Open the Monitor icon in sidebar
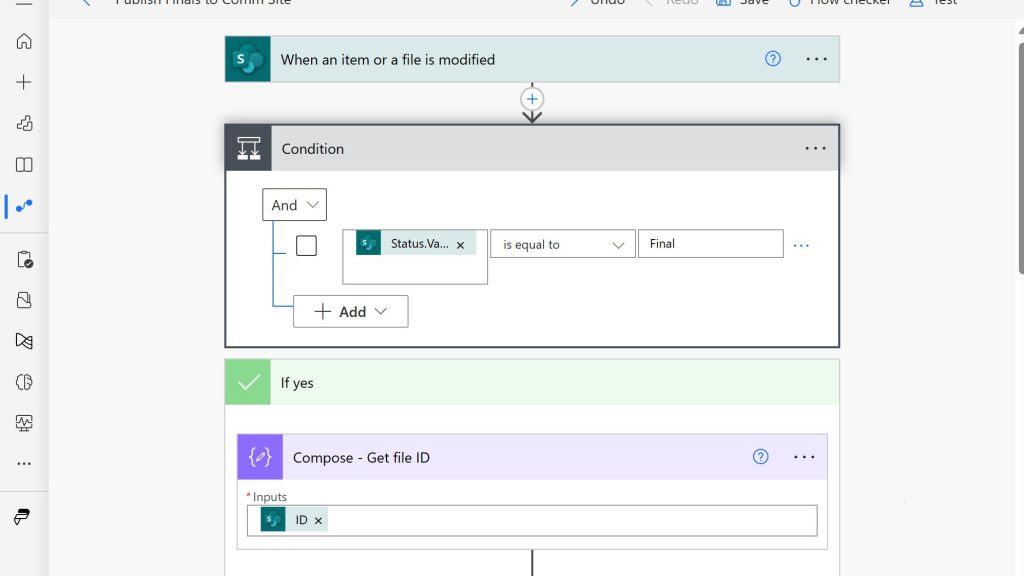This screenshot has height=576, width=1024. (24, 423)
